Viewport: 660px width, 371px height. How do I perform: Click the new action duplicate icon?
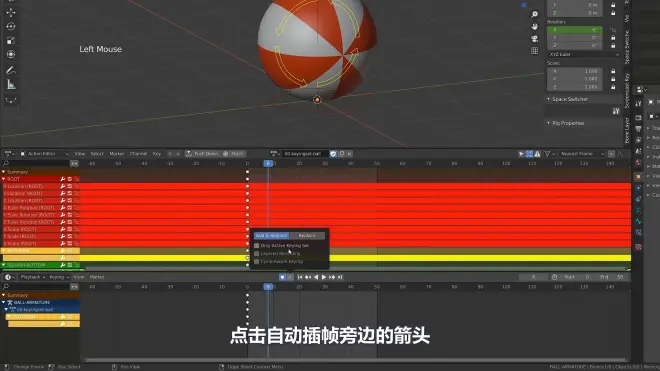pyautogui.click(x=341, y=154)
